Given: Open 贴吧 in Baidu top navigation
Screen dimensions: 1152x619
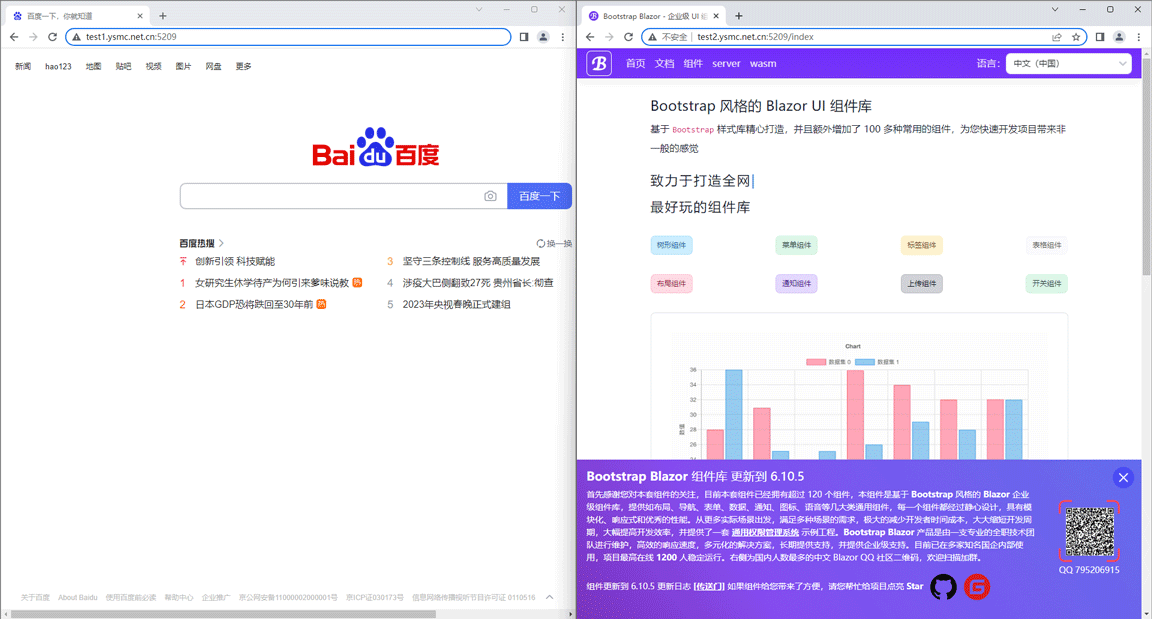Looking at the screenshot, I should pyautogui.click(x=123, y=66).
